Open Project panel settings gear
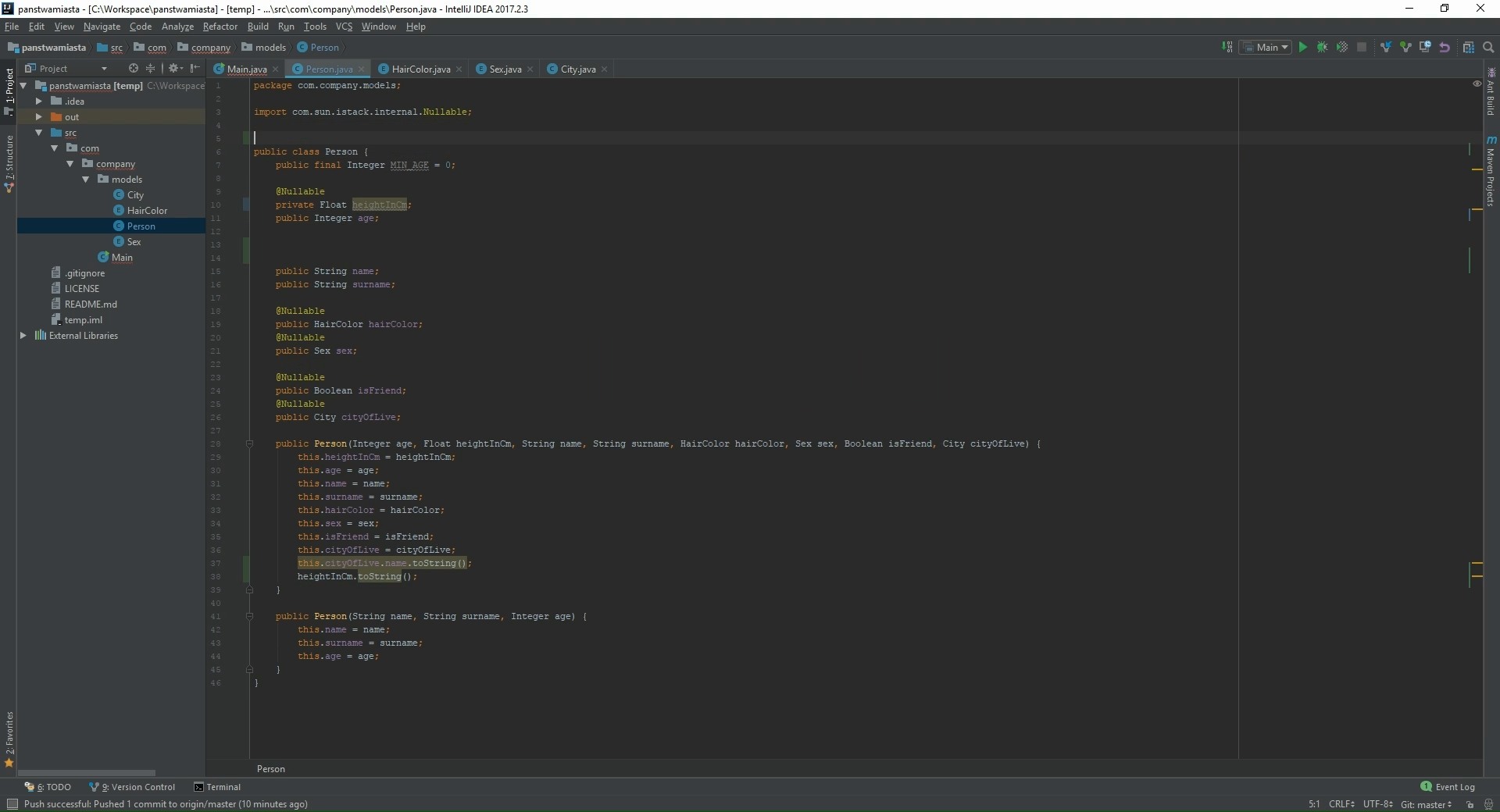Viewport: 1500px width, 812px height. [x=174, y=69]
